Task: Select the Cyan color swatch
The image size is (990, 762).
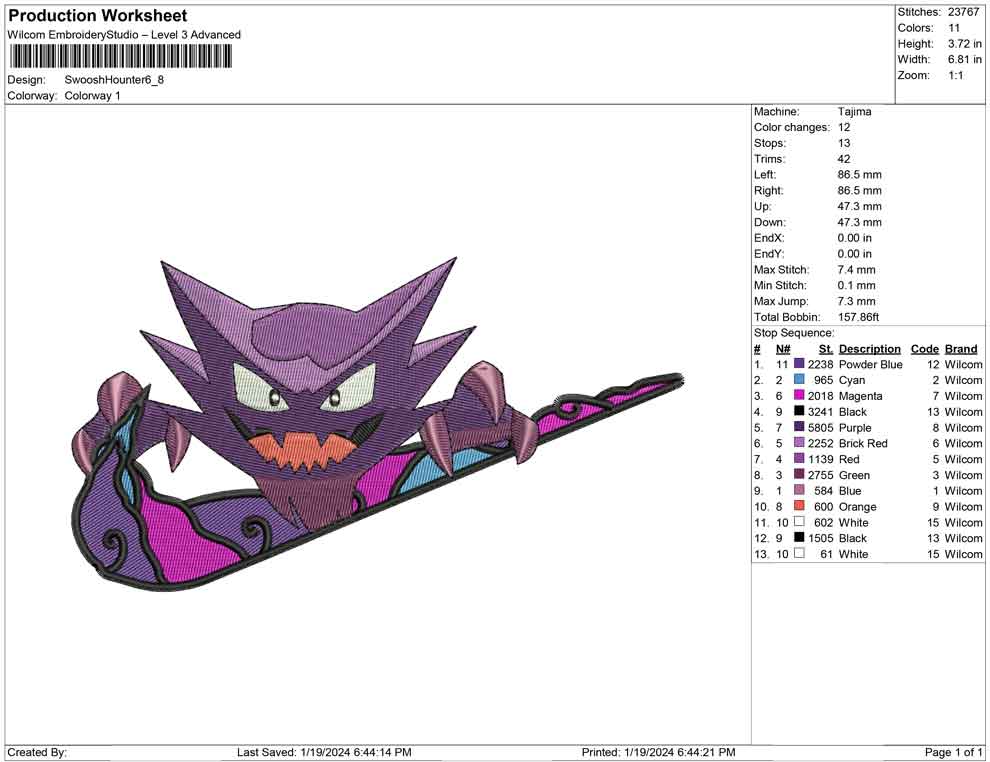Action: [x=799, y=380]
